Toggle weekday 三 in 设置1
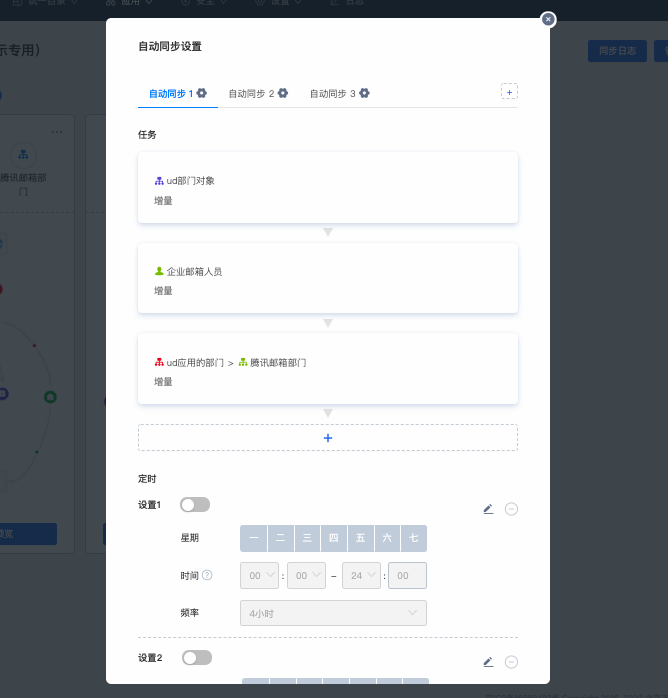The width and height of the screenshot is (668, 698). pos(307,538)
